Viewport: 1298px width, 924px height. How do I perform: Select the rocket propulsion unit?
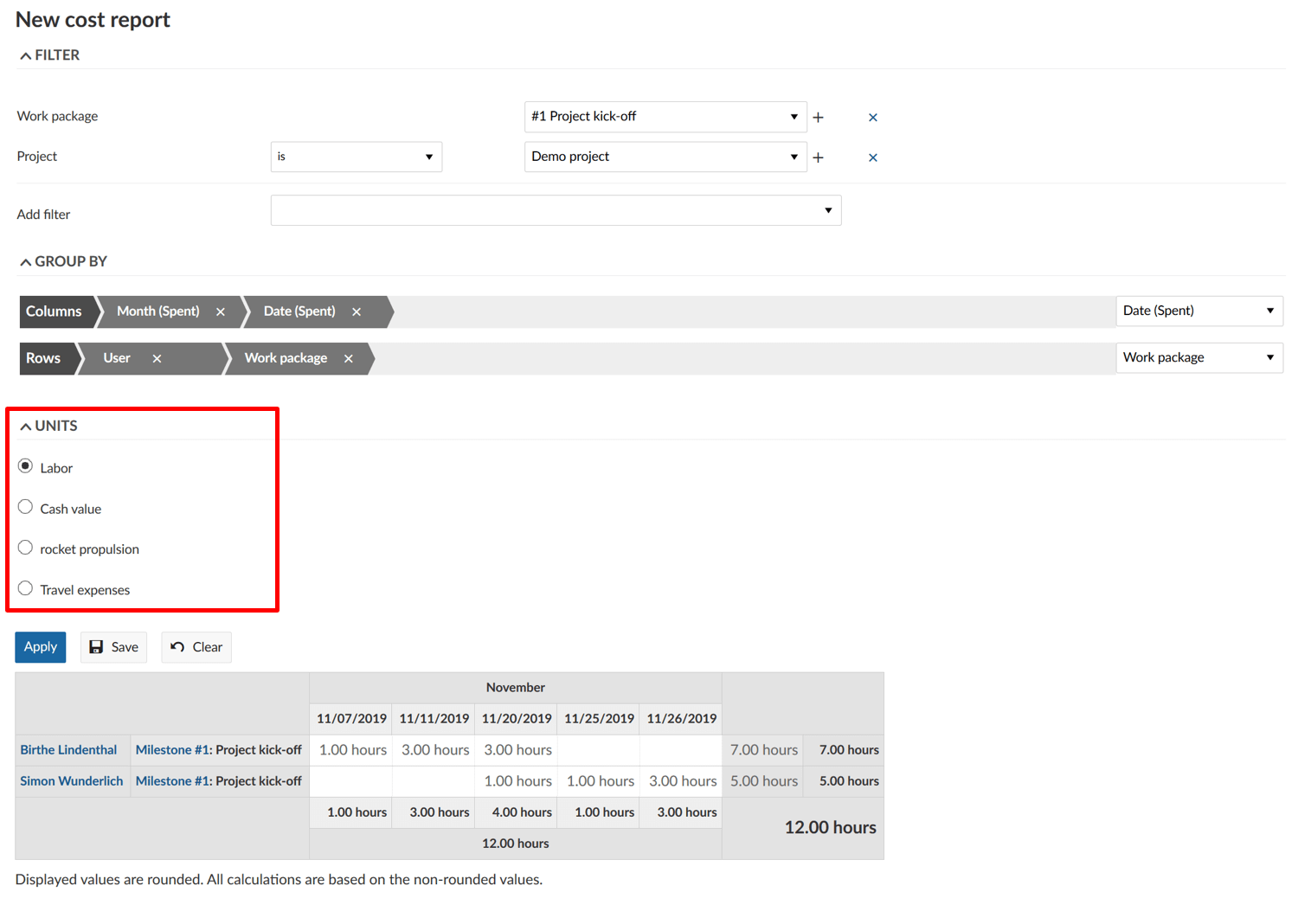pyautogui.click(x=26, y=549)
